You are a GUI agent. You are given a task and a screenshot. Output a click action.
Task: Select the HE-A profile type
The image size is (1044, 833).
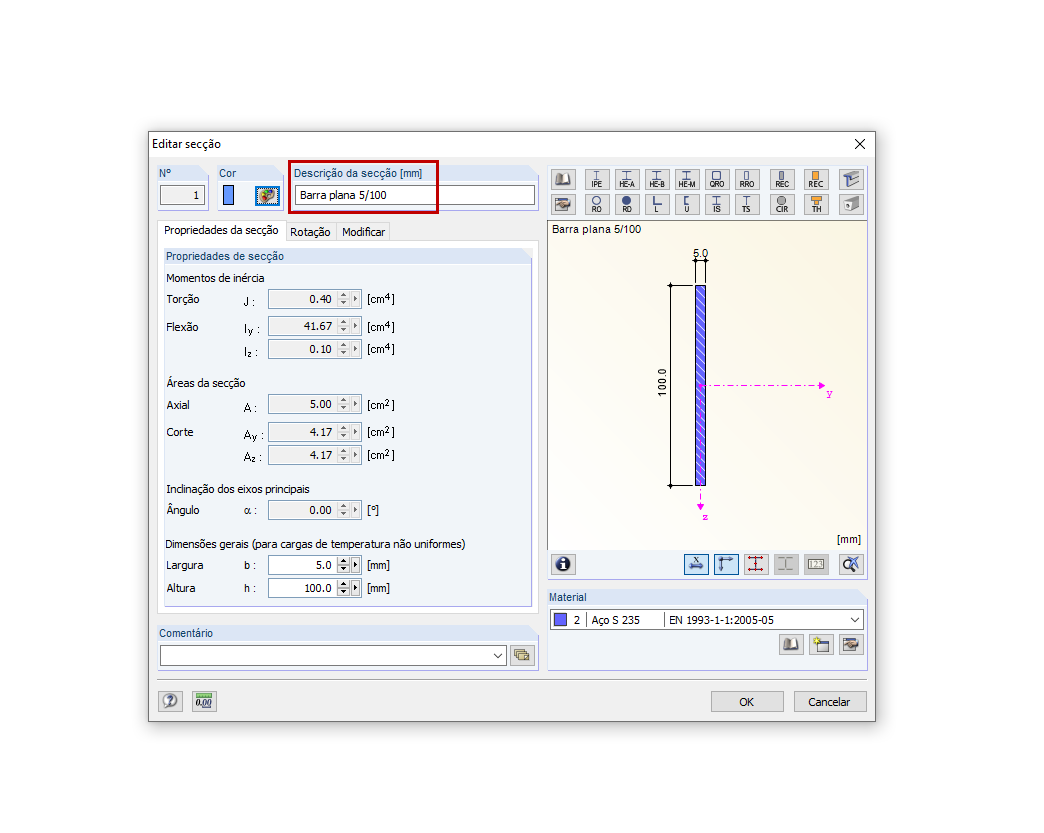click(x=627, y=179)
